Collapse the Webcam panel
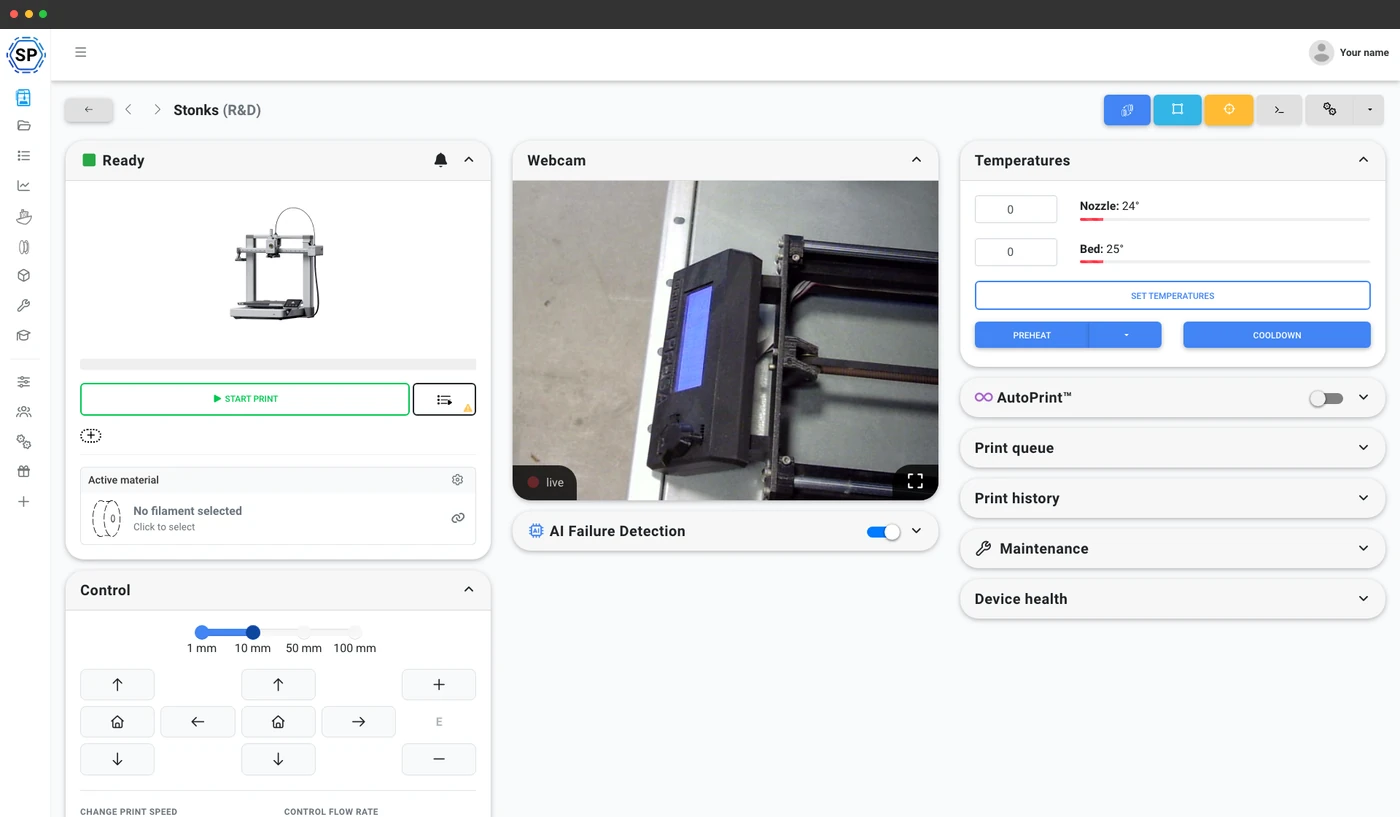The height and width of the screenshot is (817, 1400). pyautogui.click(x=916, y=160)
